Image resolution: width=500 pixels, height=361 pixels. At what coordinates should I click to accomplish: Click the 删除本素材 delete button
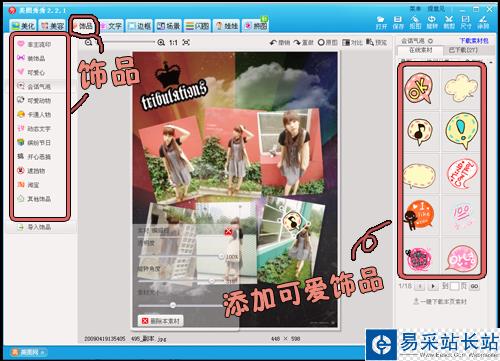[x=161, y=321]
